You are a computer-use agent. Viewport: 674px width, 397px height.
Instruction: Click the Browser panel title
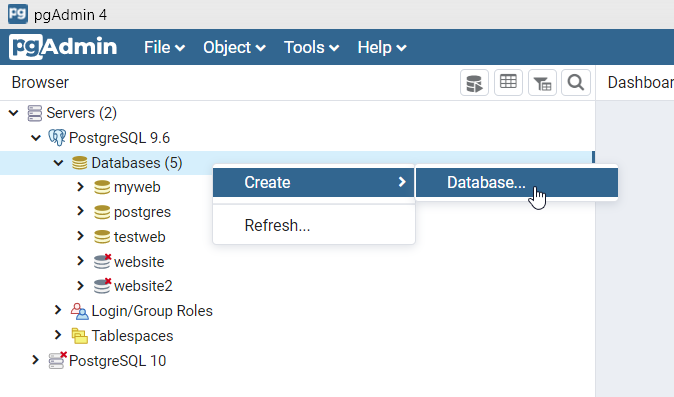40,82
